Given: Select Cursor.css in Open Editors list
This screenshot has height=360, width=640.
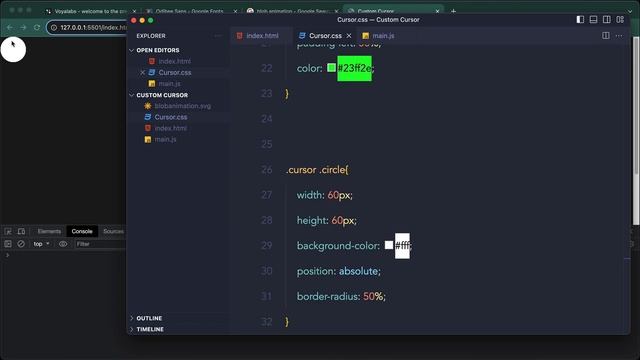Looking at the screenshot, I should 175,73.
